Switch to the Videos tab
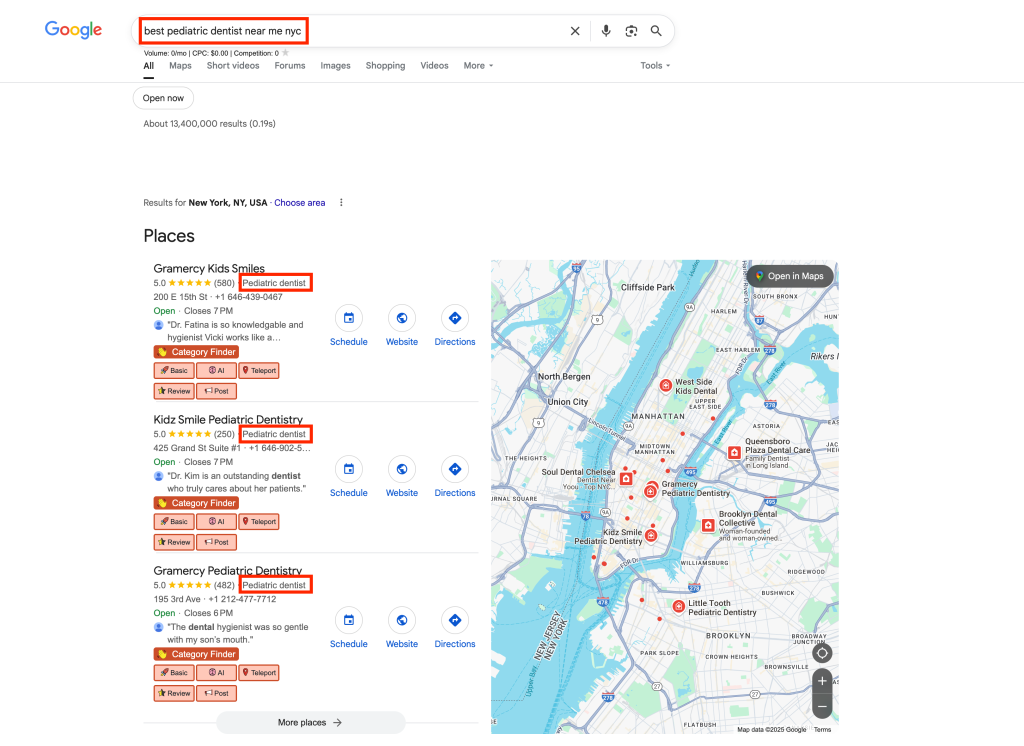Viewport: 1024px width, 746px height. [x=434, y=65]
